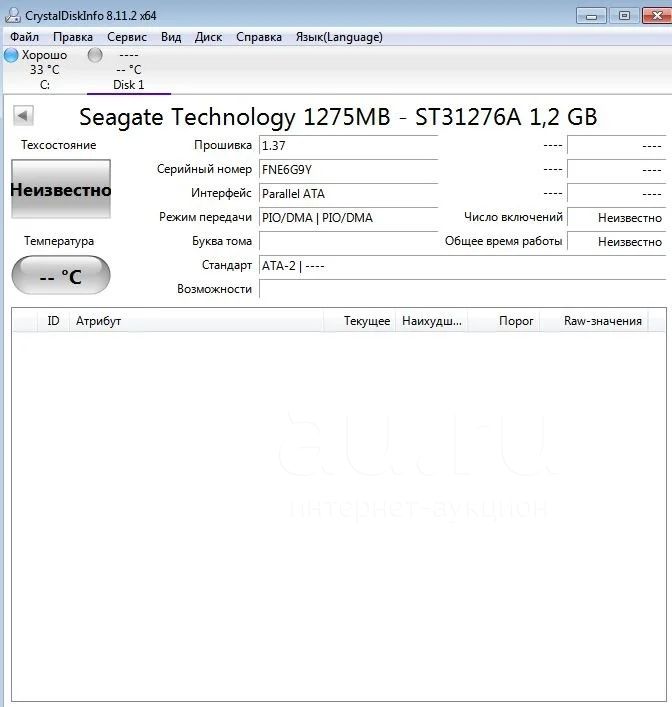Viewport: 672px width, 707px height.
Task: Select the C: drive tab
Action: [x=45, y=70]
